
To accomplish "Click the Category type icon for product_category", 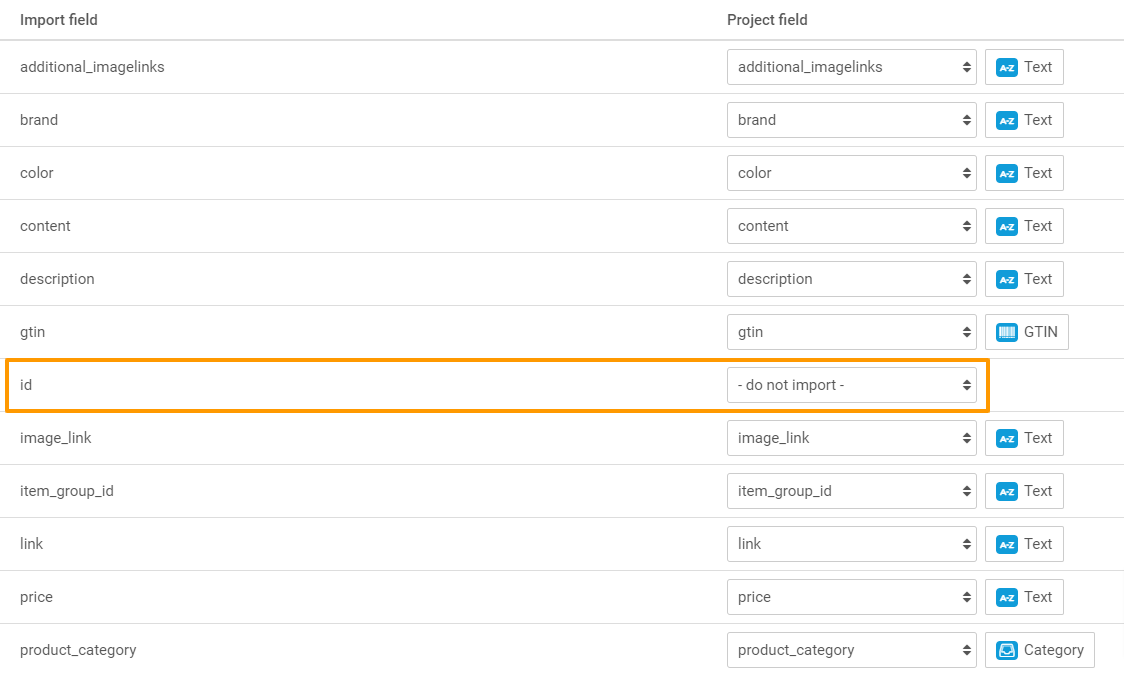I will (1007, 650).
